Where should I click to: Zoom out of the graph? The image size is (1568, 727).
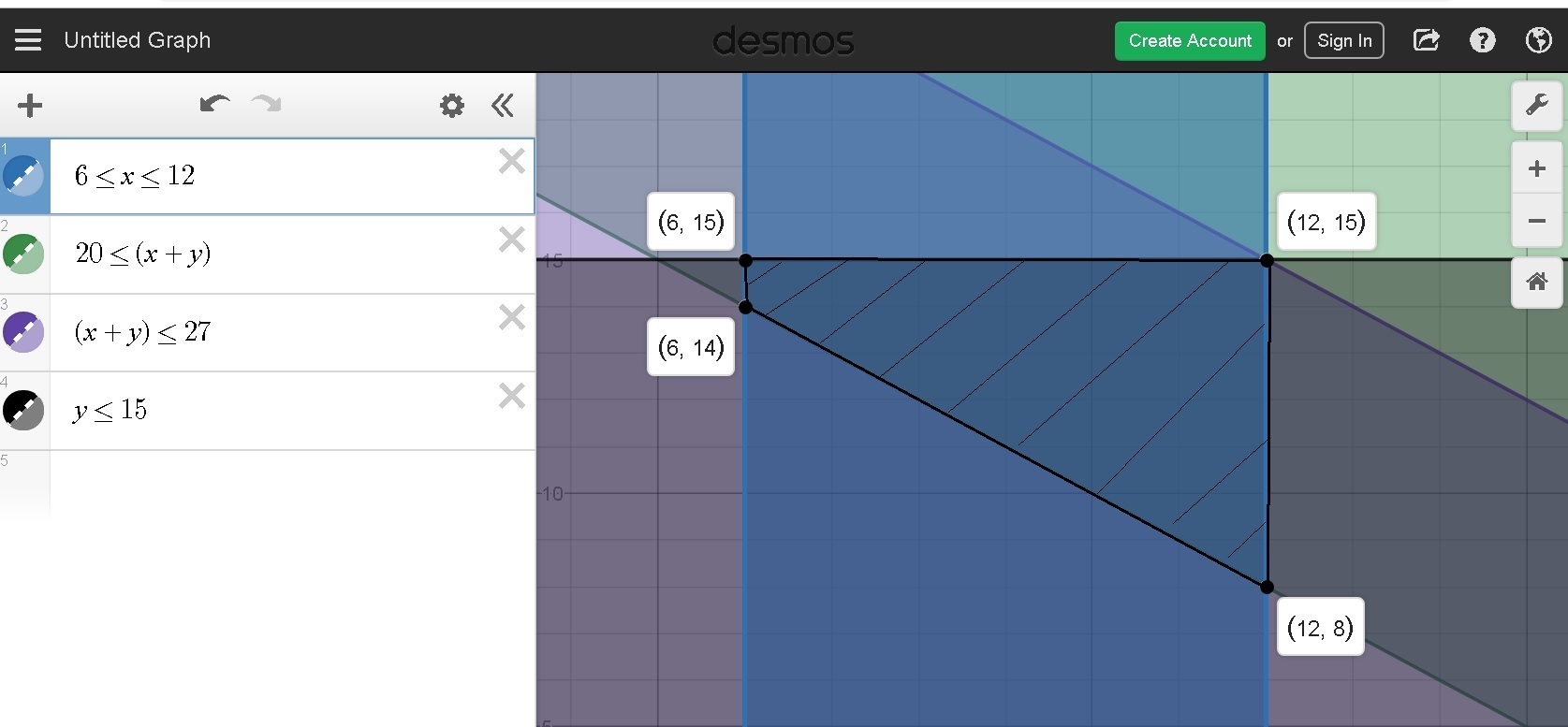1536,221
